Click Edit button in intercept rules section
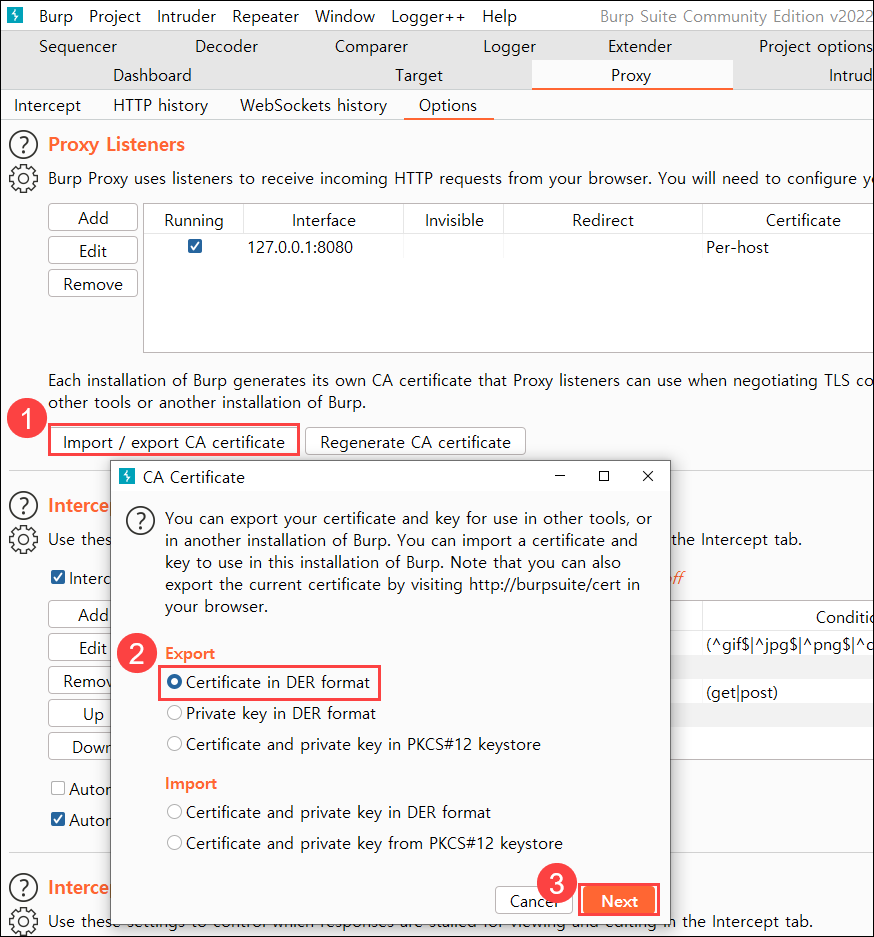The width and height of the screenshot is (874, 937). point(80,647)
